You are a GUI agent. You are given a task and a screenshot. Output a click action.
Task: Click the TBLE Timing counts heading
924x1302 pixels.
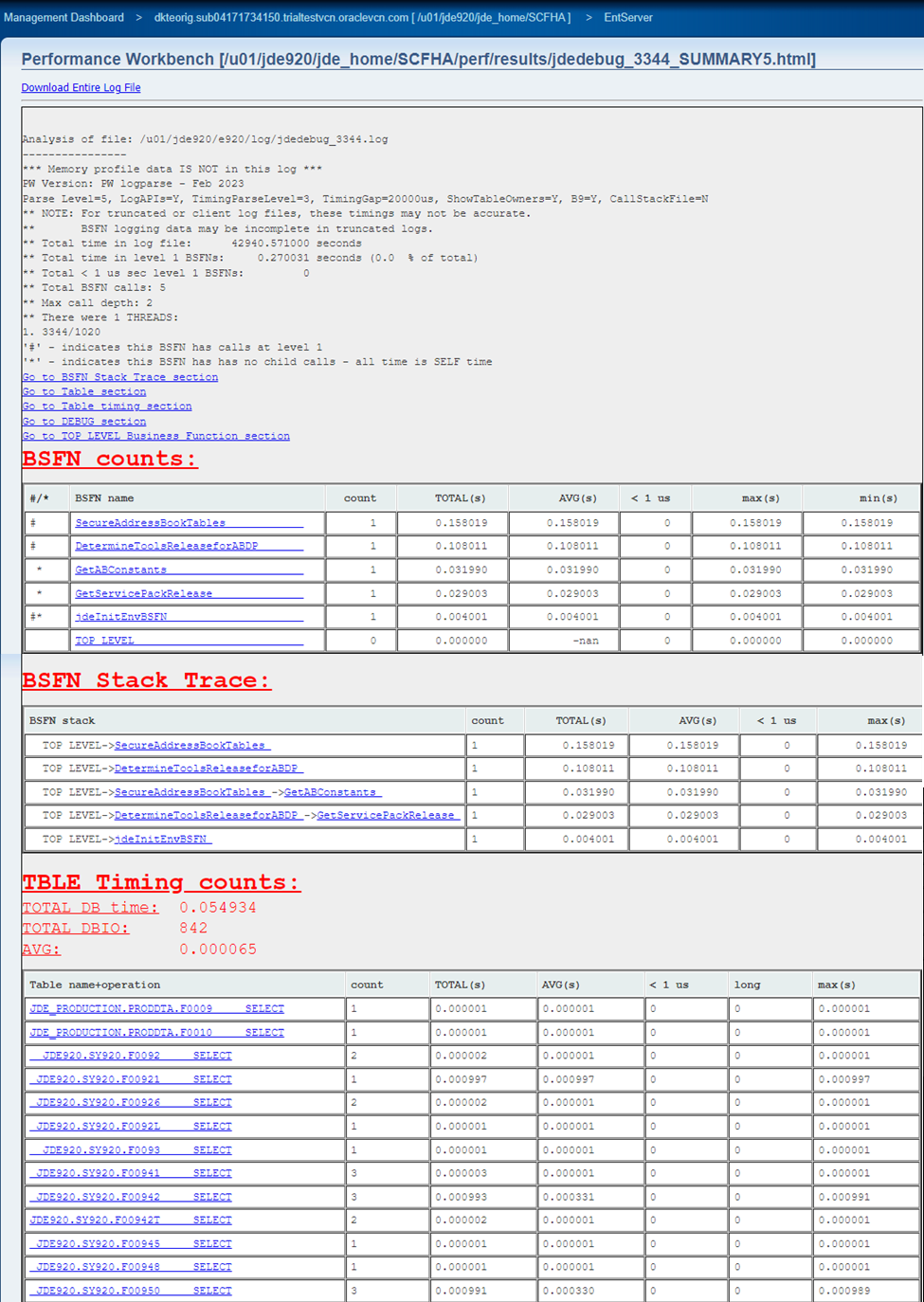[161, 882]
